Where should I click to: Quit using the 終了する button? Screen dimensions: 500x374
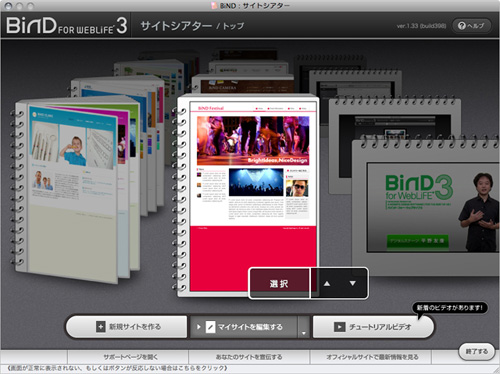point(476,352)
